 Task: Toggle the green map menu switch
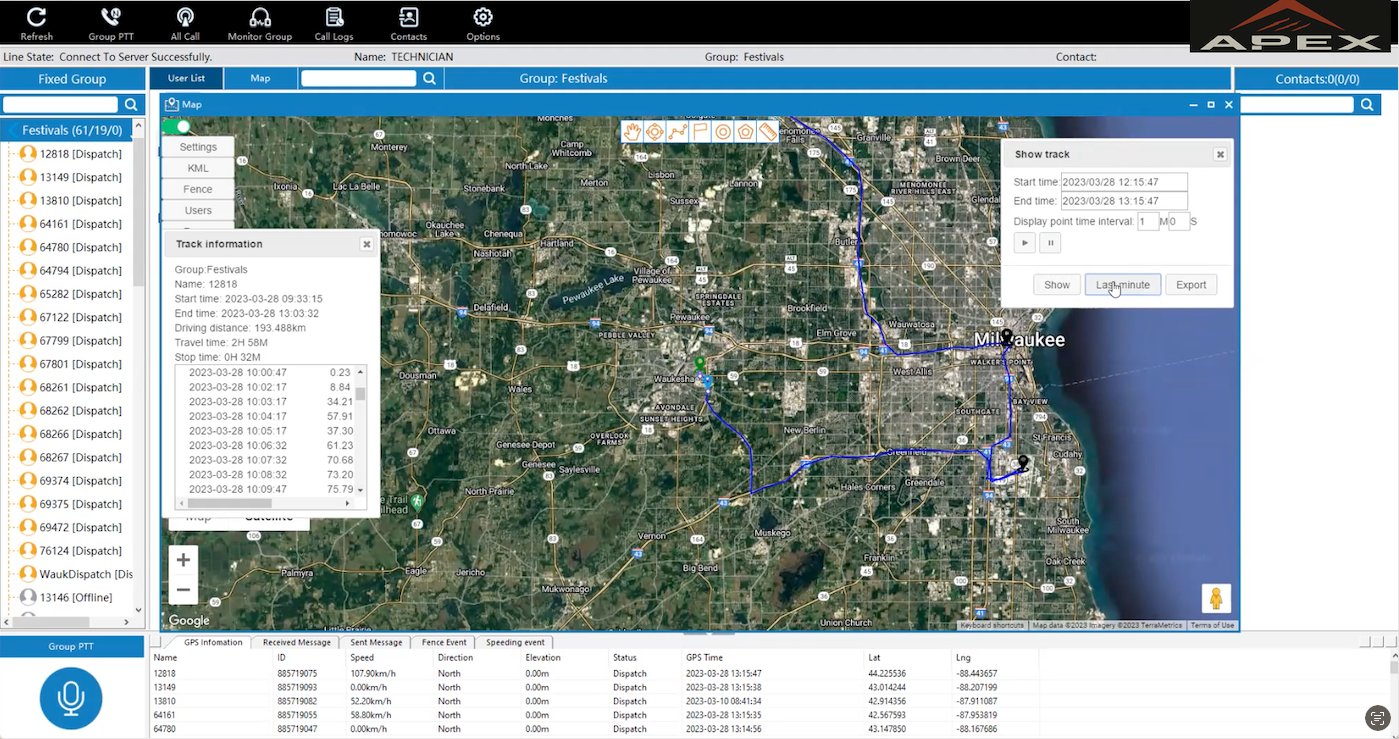177,127
